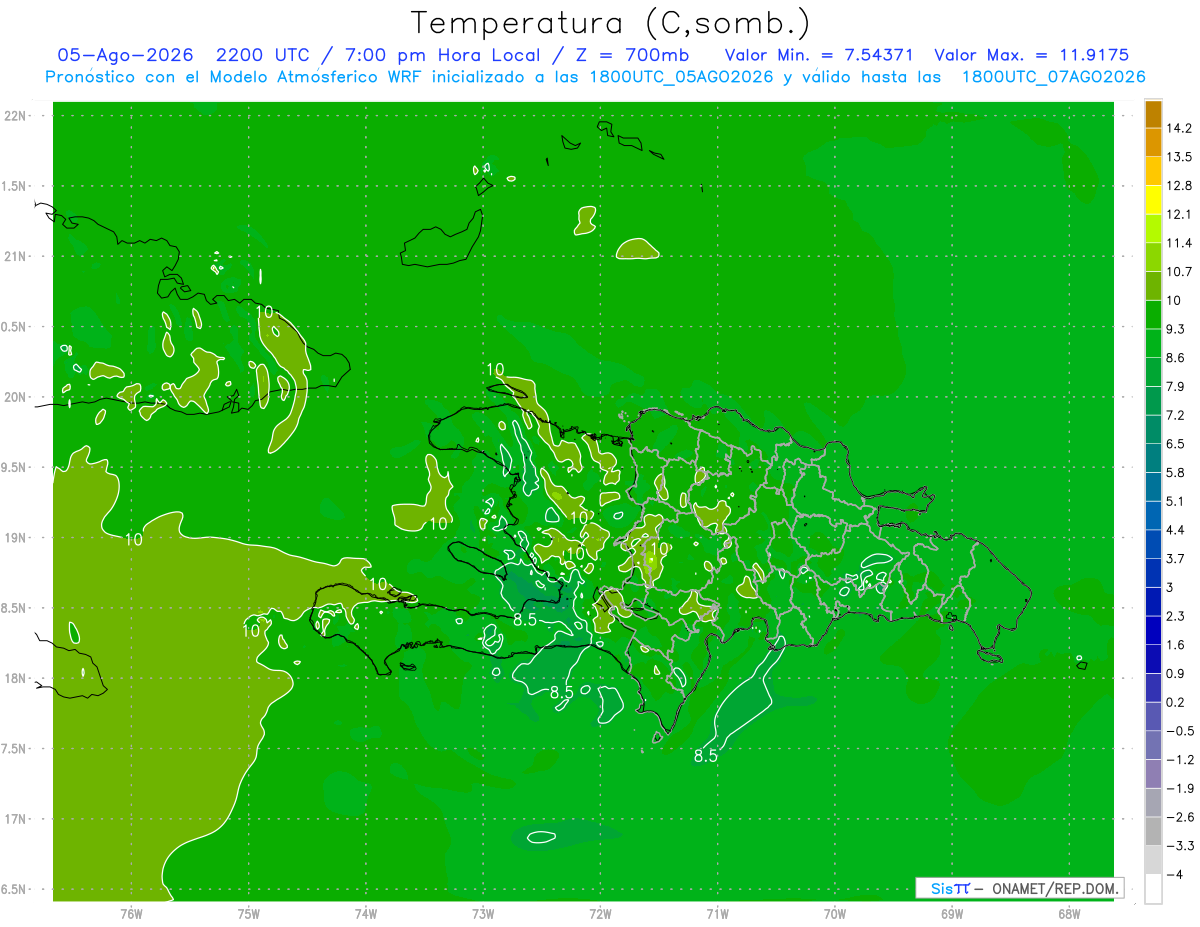Click the "70W" longitude label

834,914
